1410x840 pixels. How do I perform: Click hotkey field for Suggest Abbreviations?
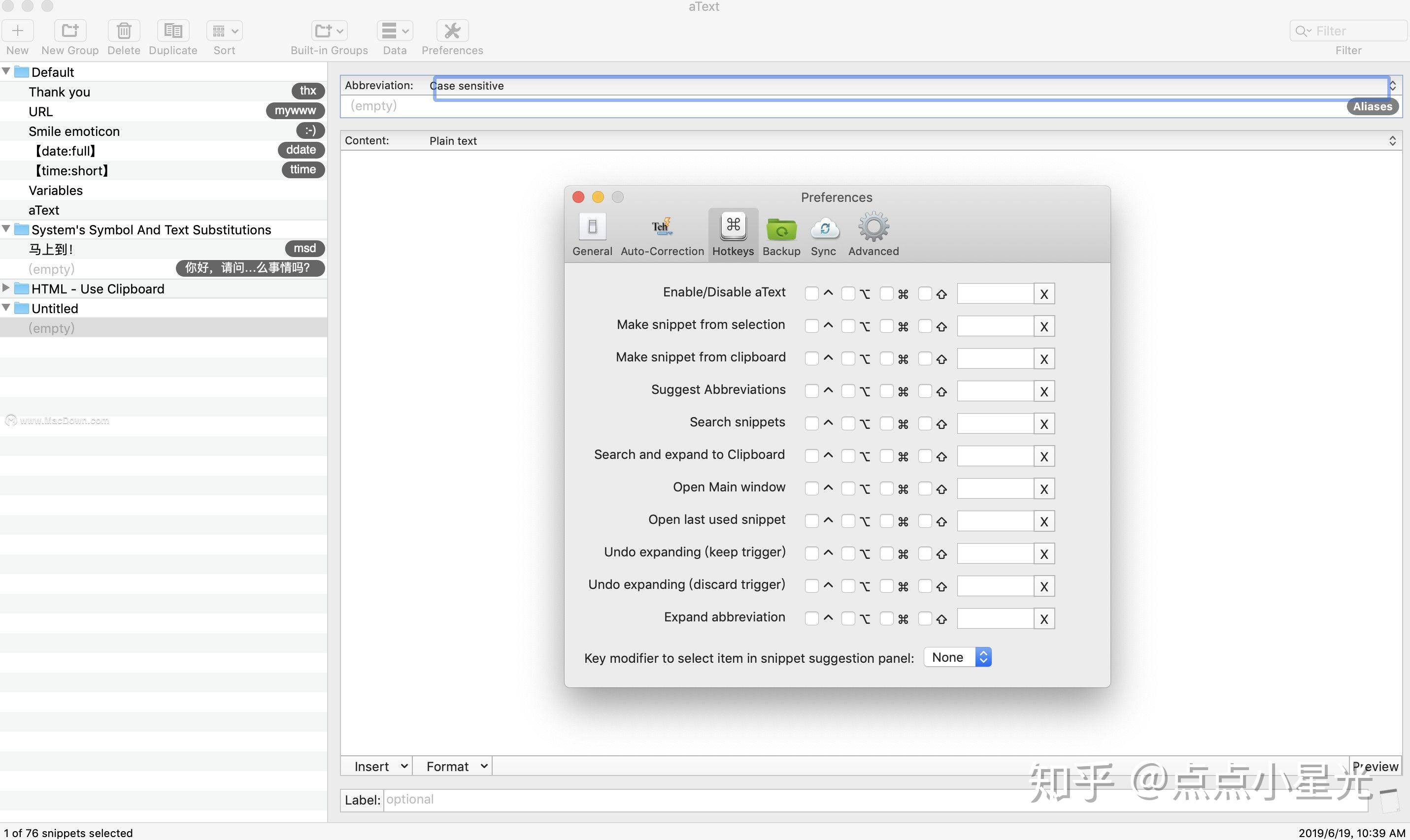click(996, 391)
